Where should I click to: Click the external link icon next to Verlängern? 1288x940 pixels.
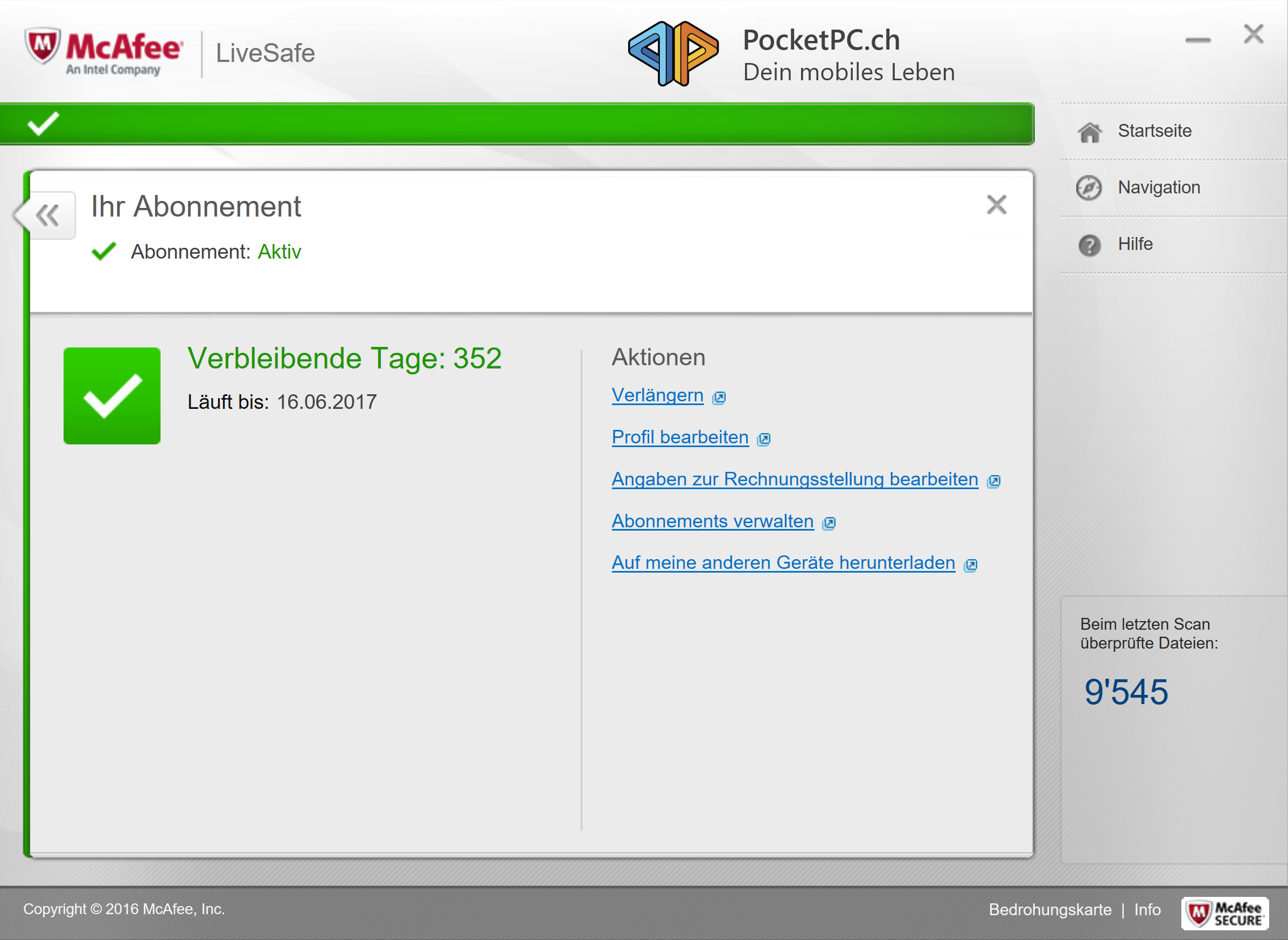tap(719, 397)
